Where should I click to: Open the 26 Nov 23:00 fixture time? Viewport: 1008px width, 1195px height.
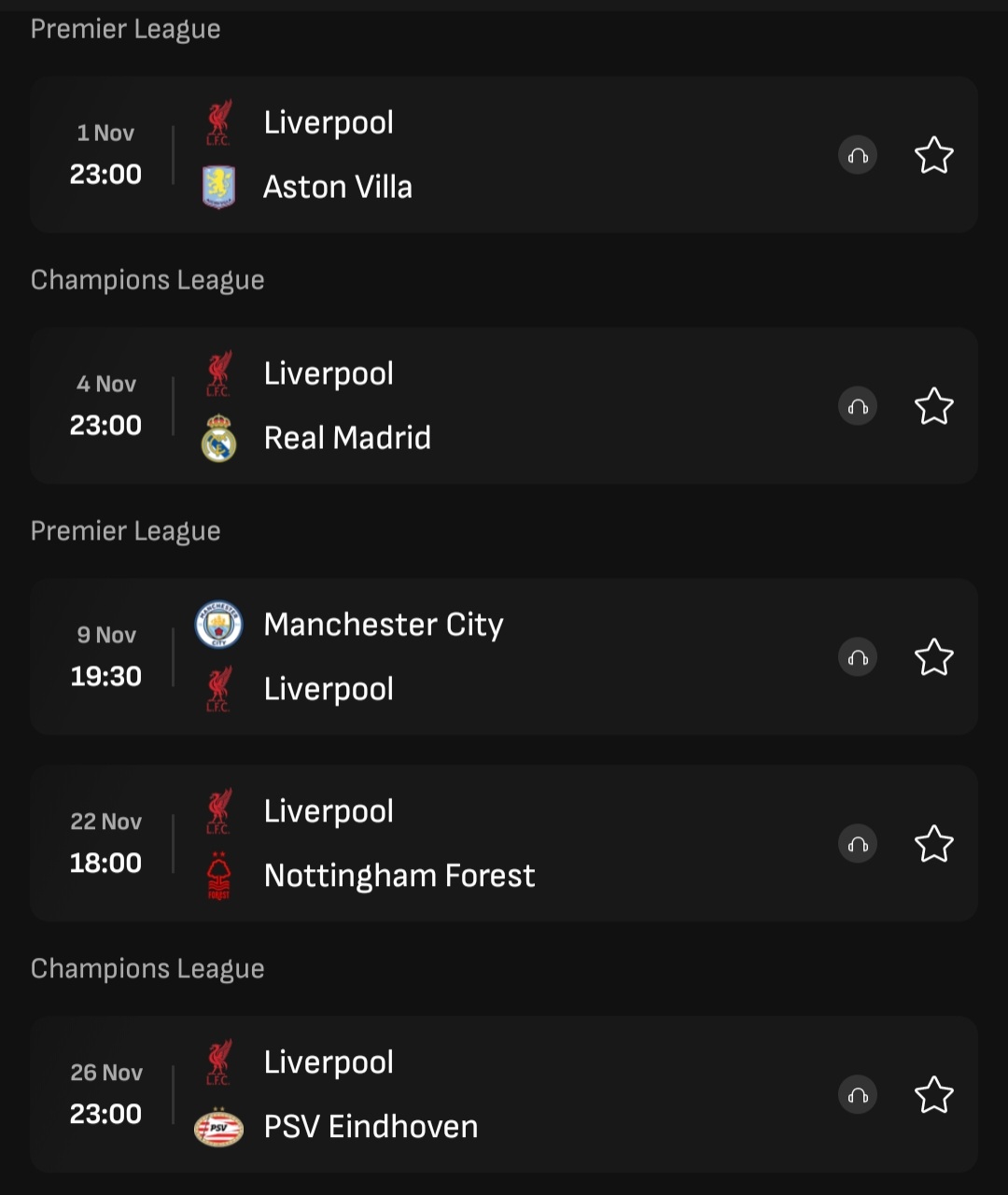pyautogui.click(x=105, y=1093)
